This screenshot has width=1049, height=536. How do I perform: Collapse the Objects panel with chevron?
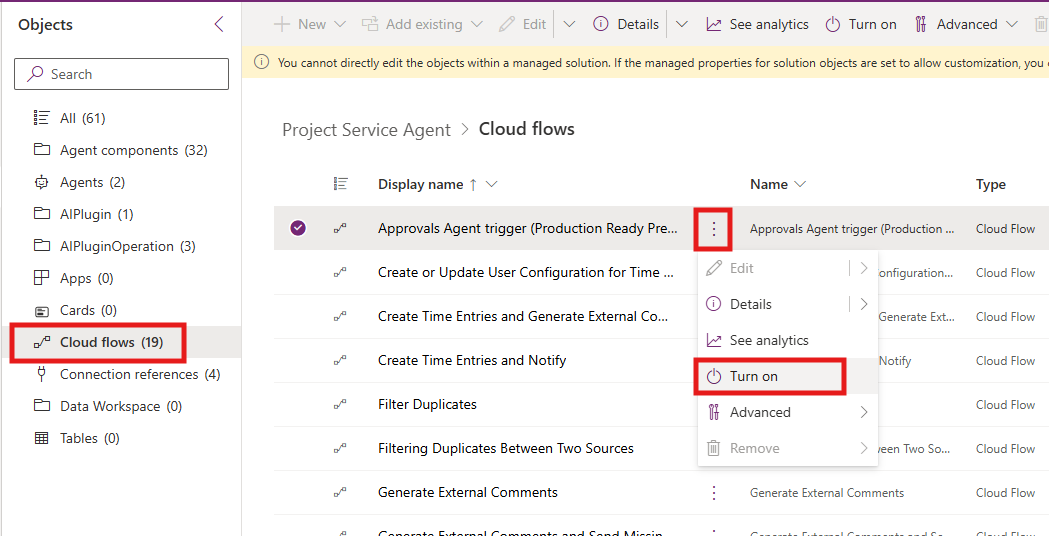point(219,25)
